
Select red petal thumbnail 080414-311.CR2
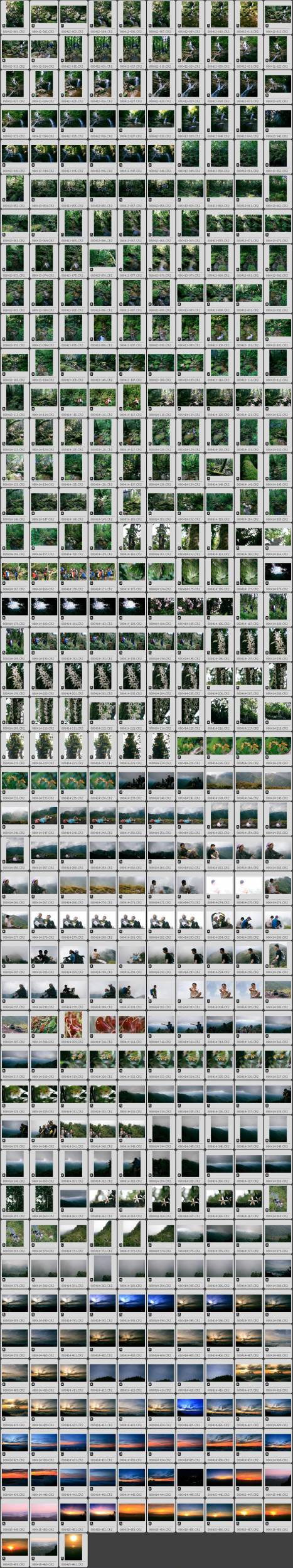(x=131, y=1024)
